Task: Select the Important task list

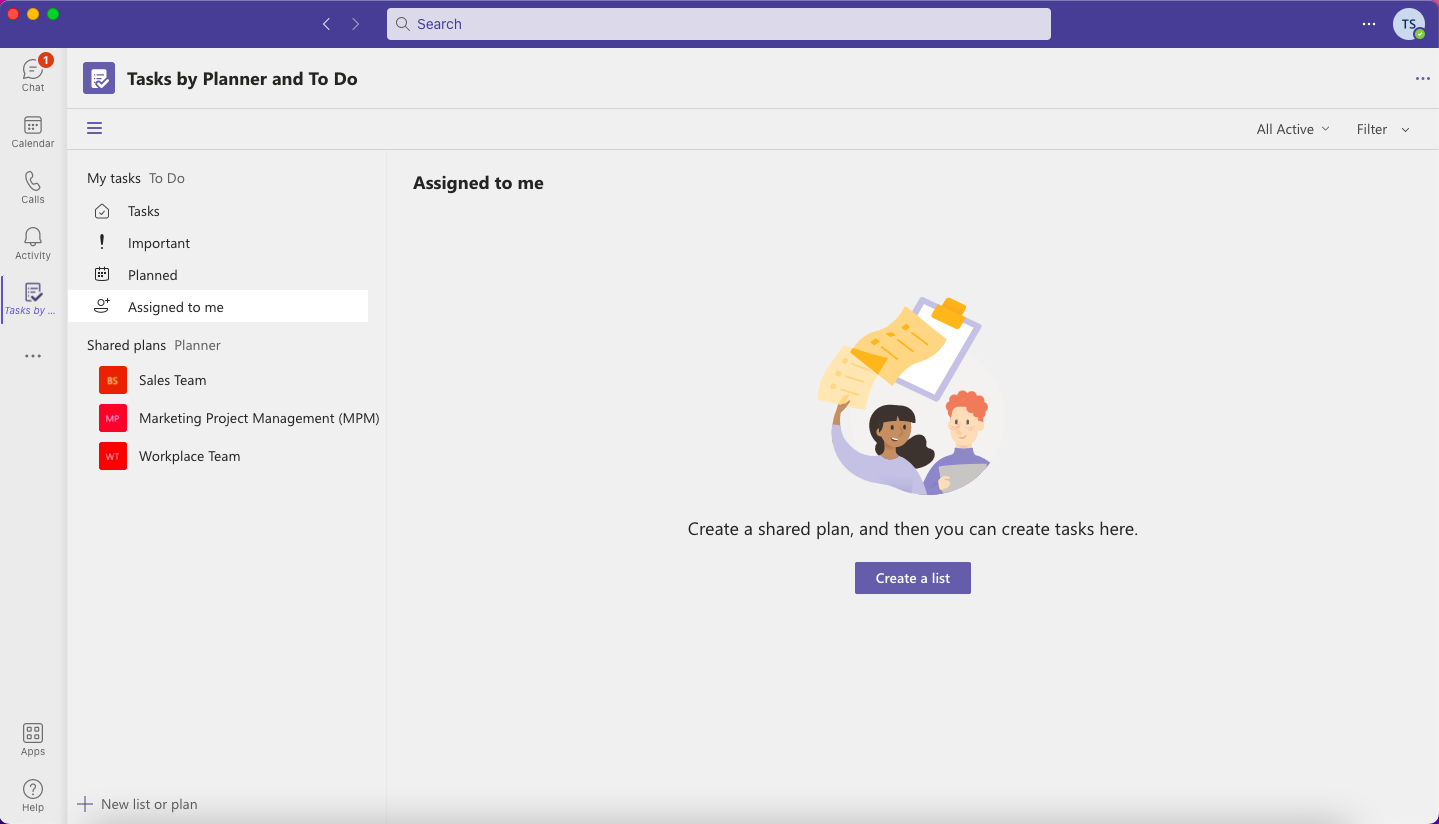Action: click(x=158, y=243)
